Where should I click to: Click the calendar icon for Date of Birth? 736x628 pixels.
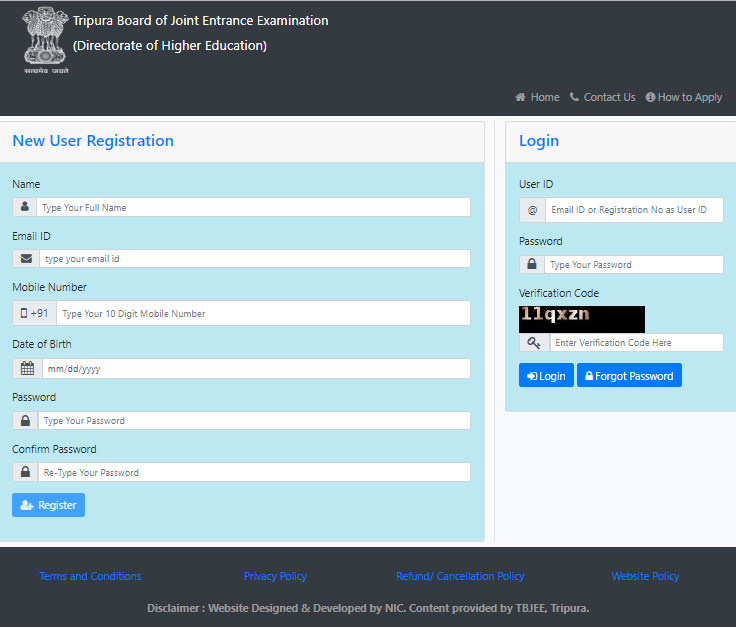27,368
